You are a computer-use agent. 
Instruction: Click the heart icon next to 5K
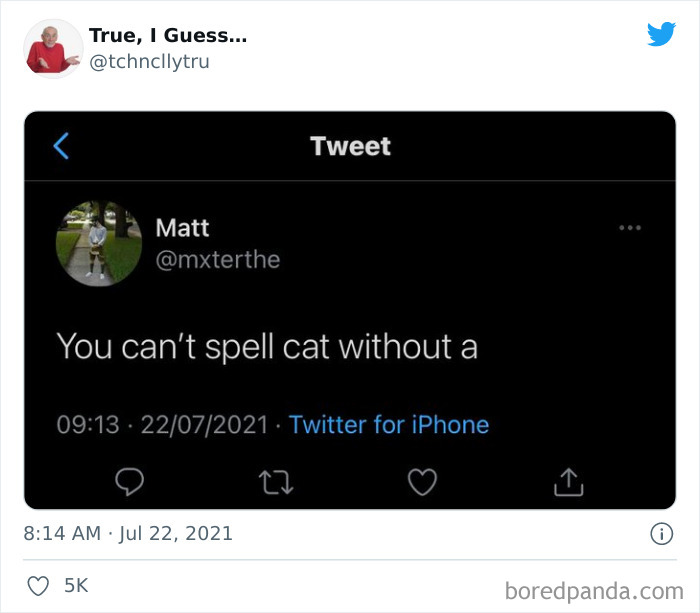coord(38,586)
